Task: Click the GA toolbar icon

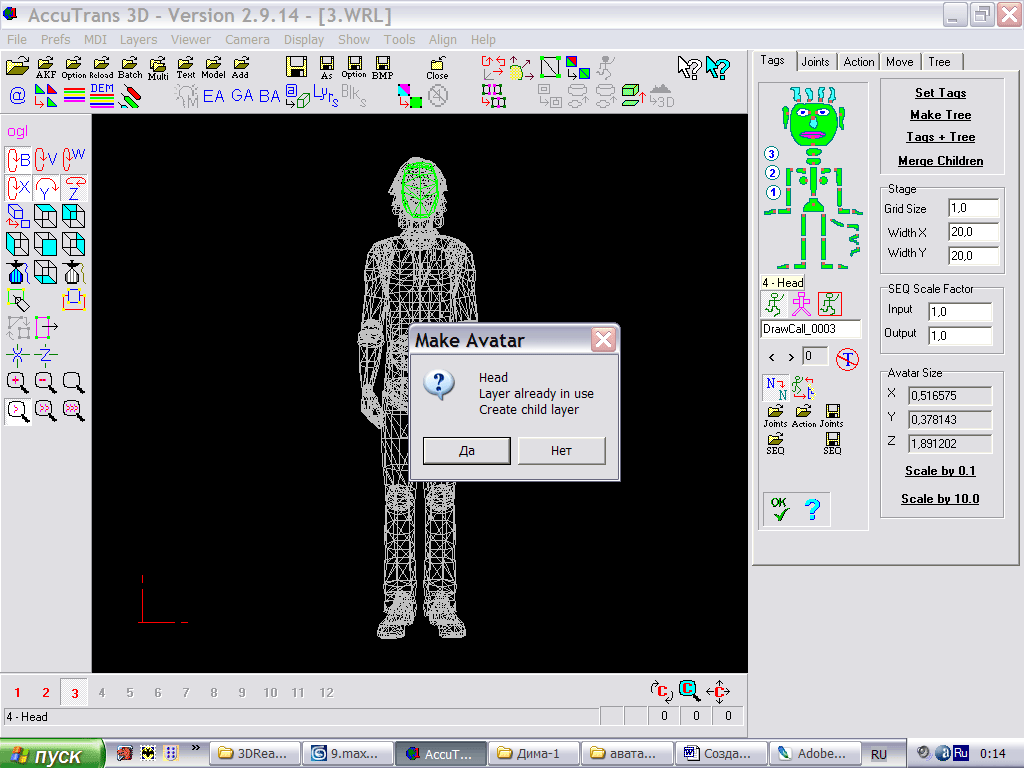Action: point(242,96)
